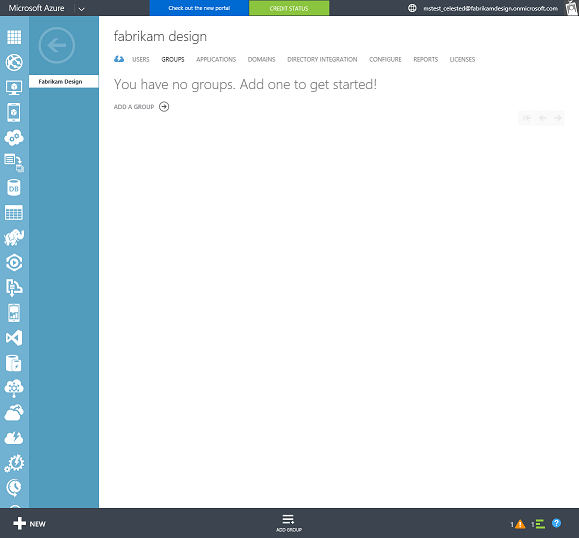579x538 pixels.
Task: Expand the Microsoft Azure chevron dropdown
Action: pyautogui.click(x=82, y=9)
